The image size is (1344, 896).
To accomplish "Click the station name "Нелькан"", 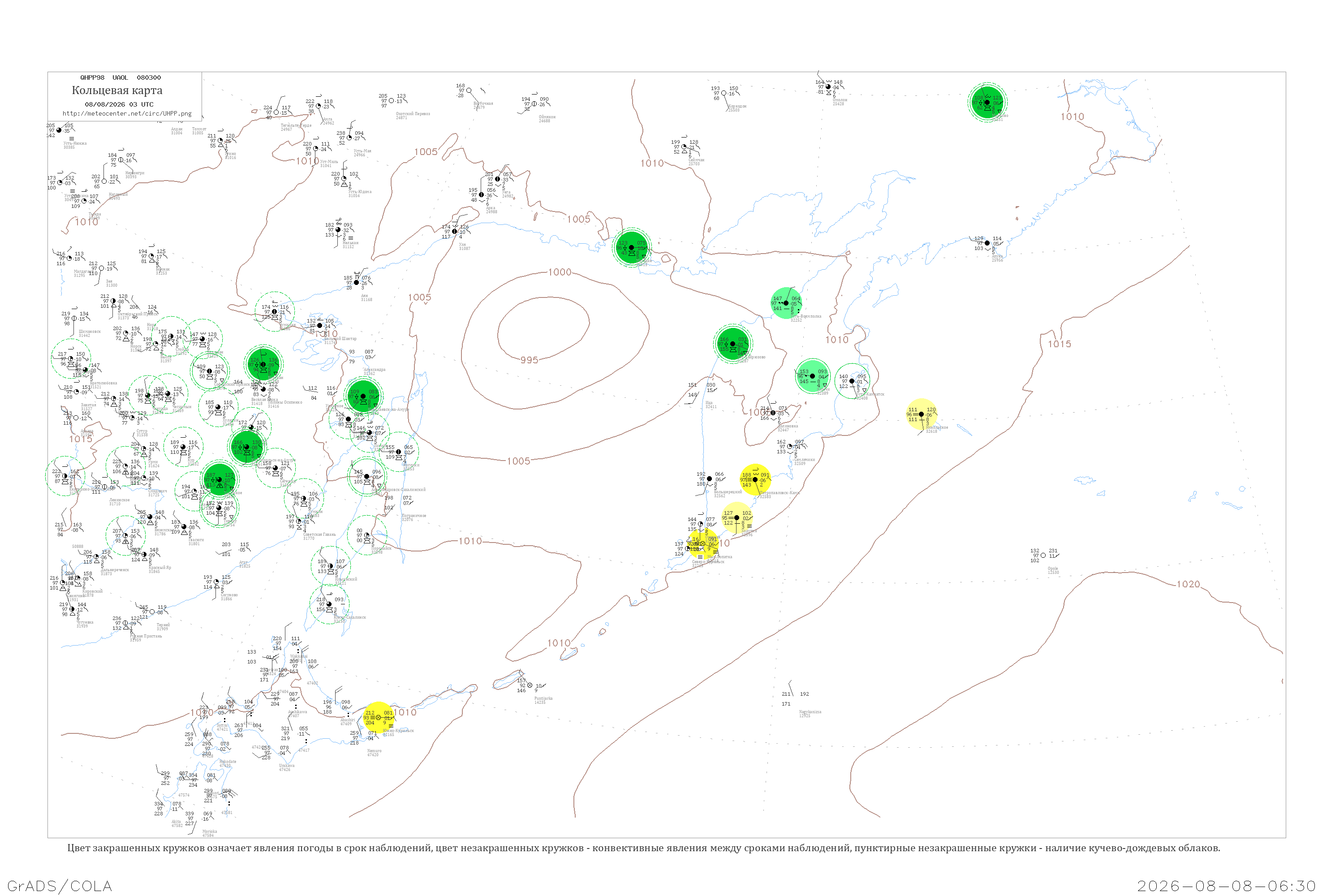I will pos(350,243).
